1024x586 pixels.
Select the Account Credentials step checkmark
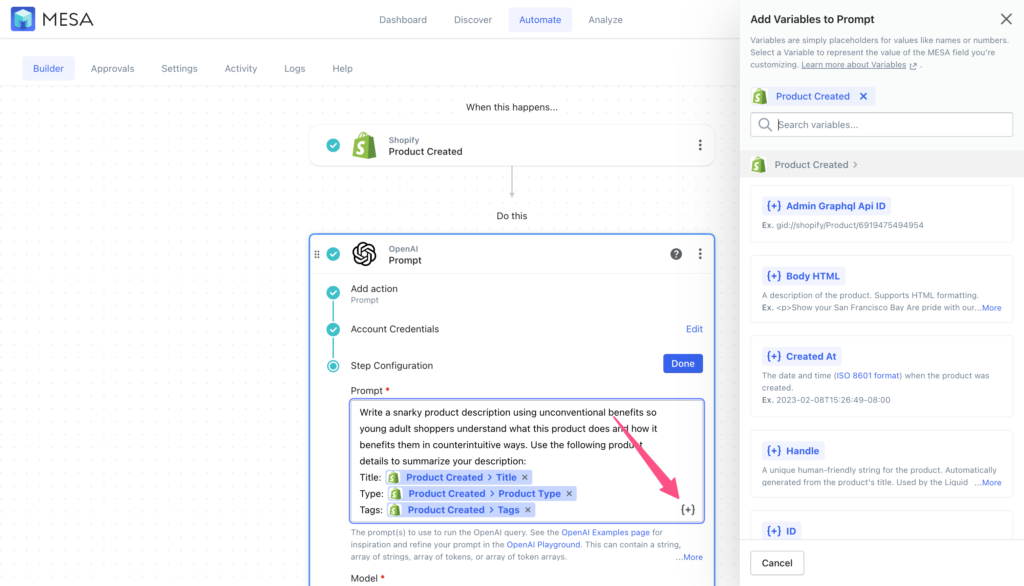tap(333, 329)
